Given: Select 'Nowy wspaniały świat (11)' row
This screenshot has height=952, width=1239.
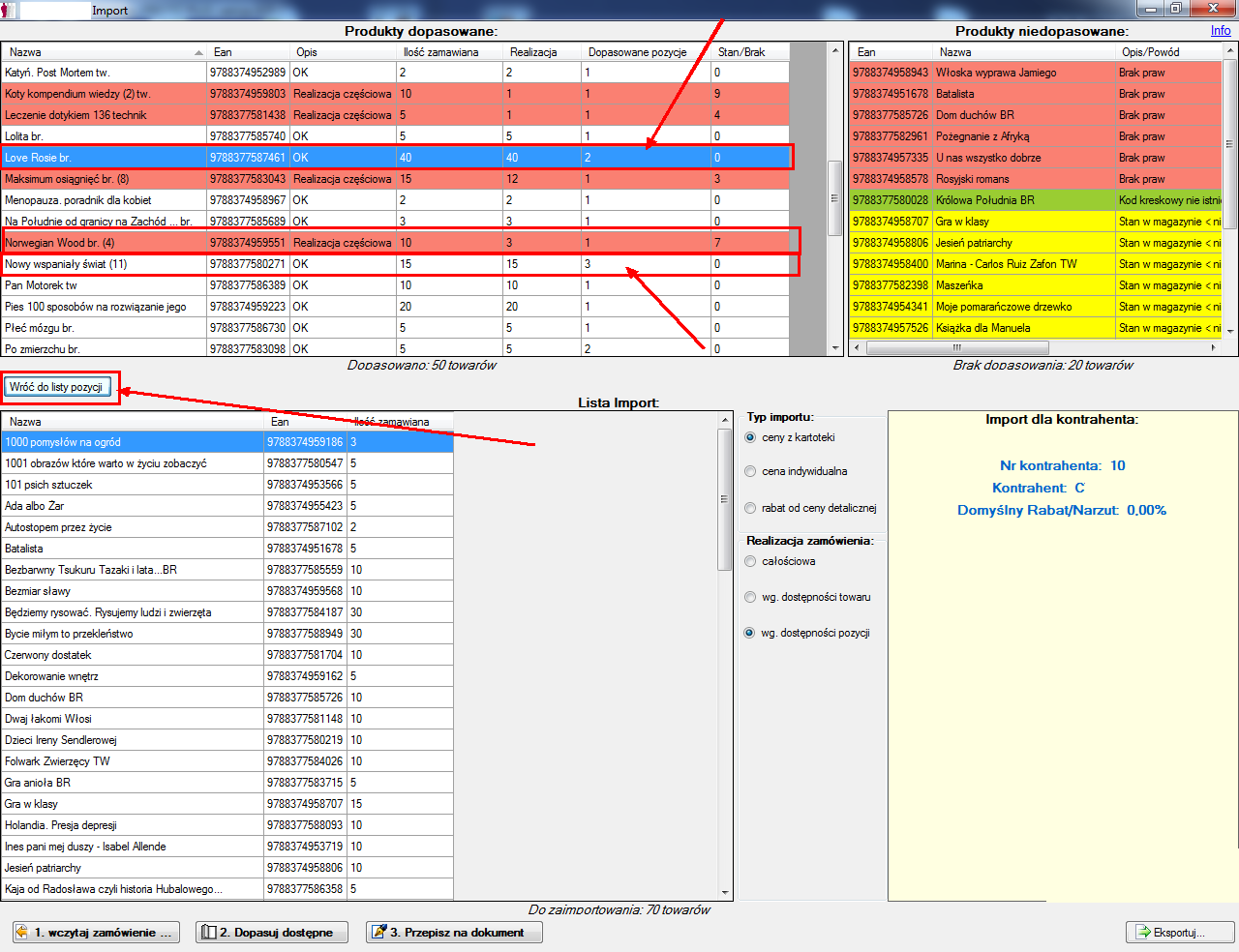Looking at the screenshot, I should point(395,264).
